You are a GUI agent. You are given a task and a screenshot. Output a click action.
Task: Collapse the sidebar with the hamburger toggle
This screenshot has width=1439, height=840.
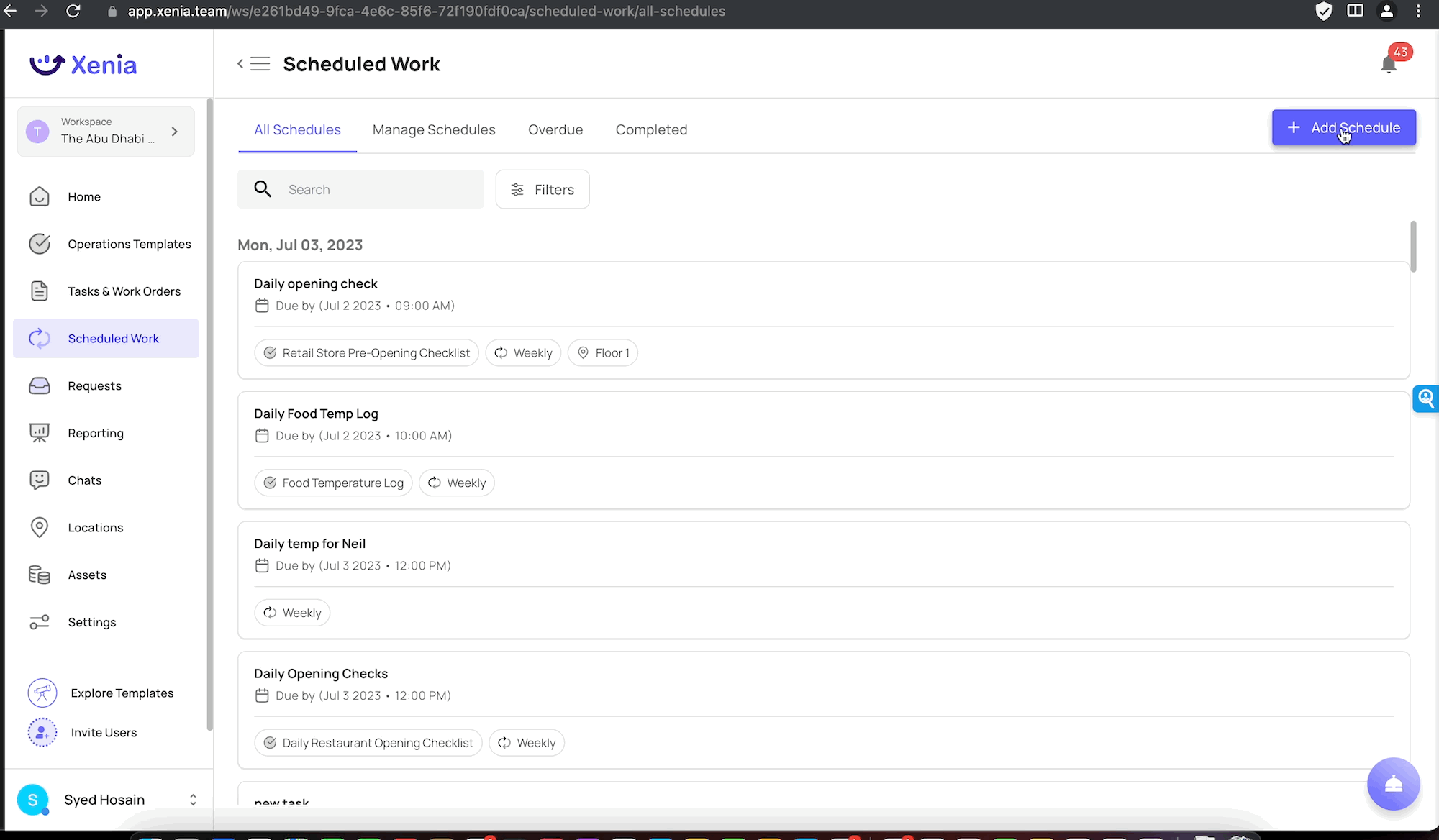(254, 64)
